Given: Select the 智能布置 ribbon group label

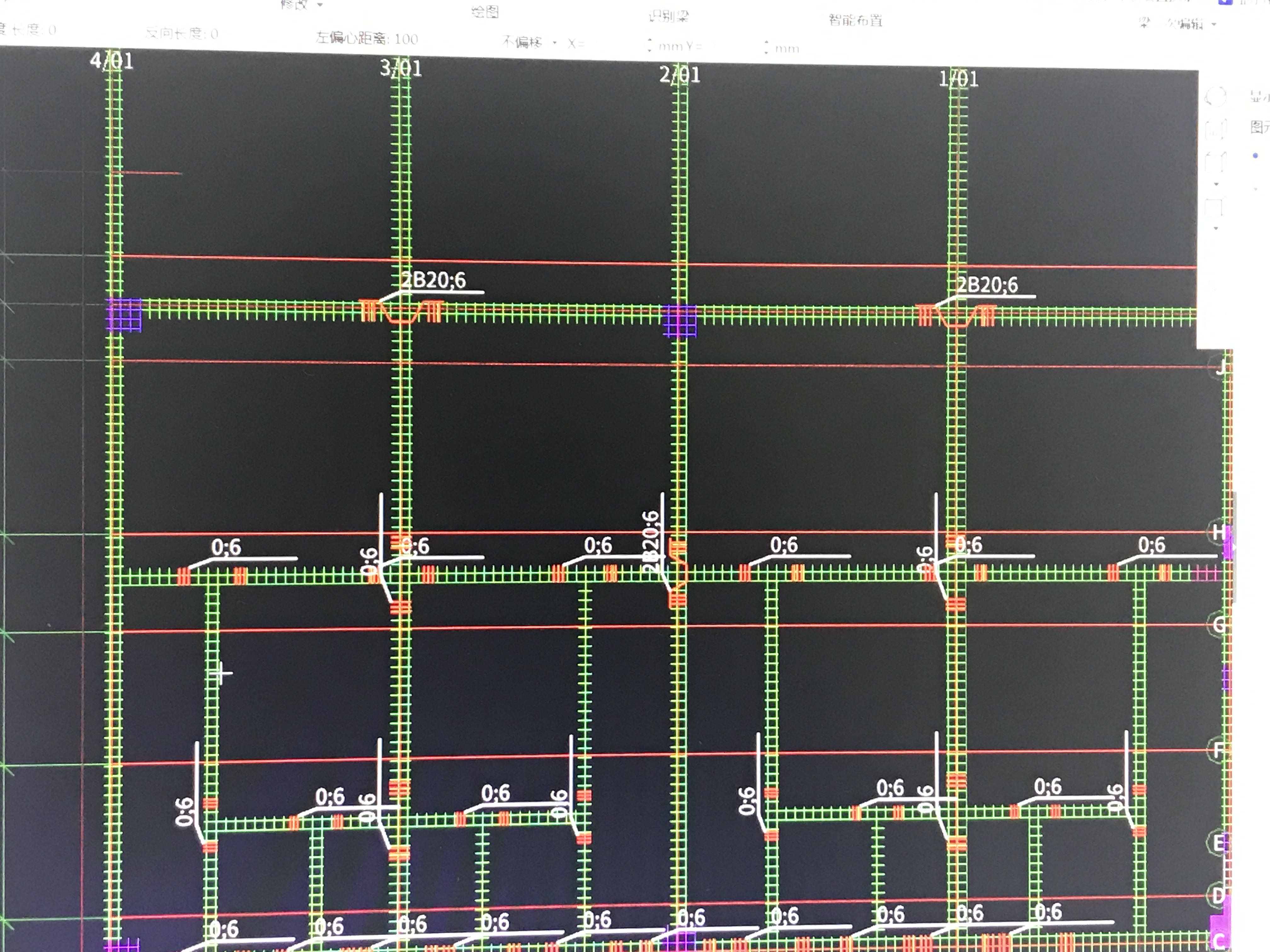Looking at the screenshot, I should pos(855,20).
